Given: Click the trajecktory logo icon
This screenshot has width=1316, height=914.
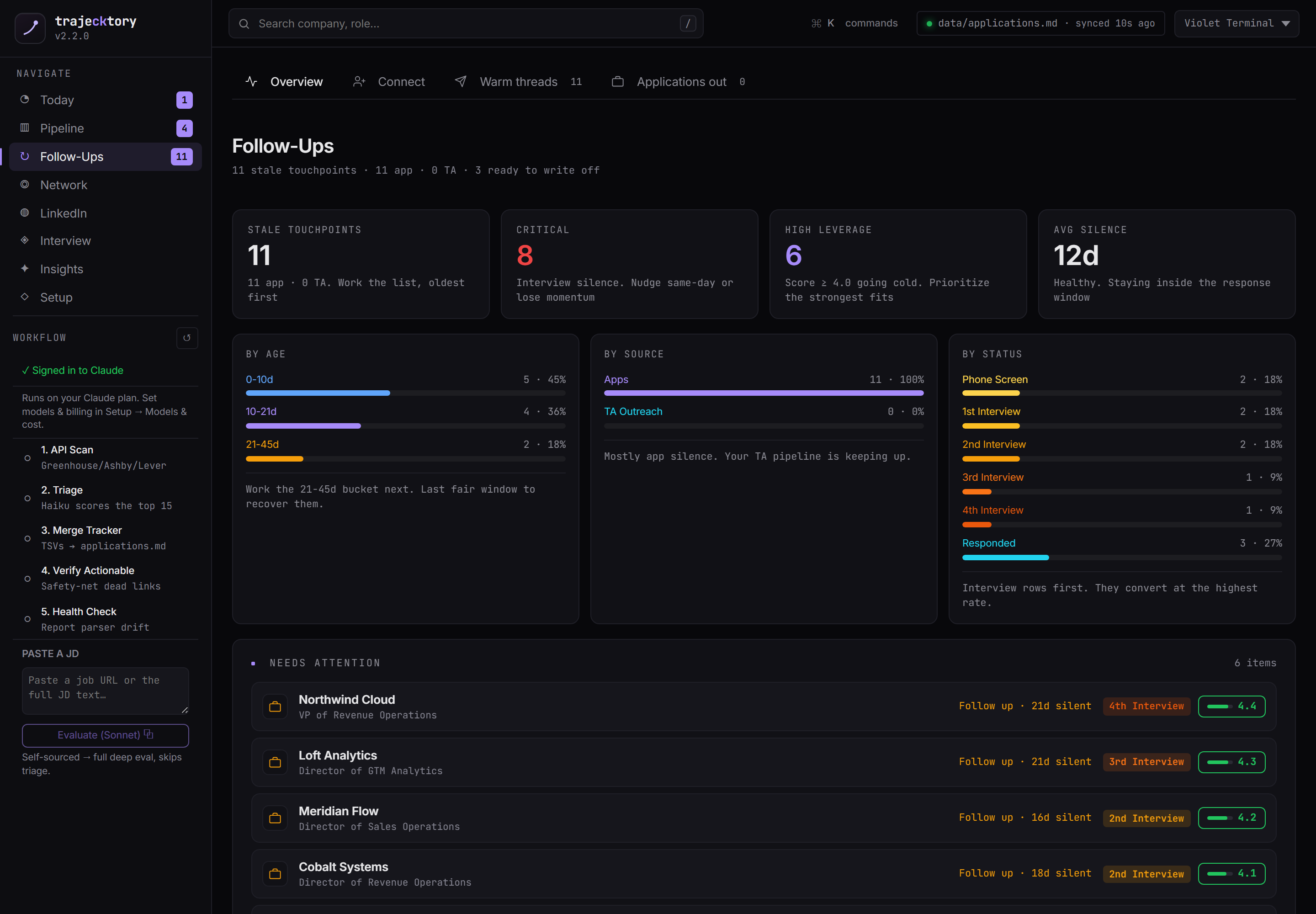Looking at the screenshot, I should tap(30, 28).
